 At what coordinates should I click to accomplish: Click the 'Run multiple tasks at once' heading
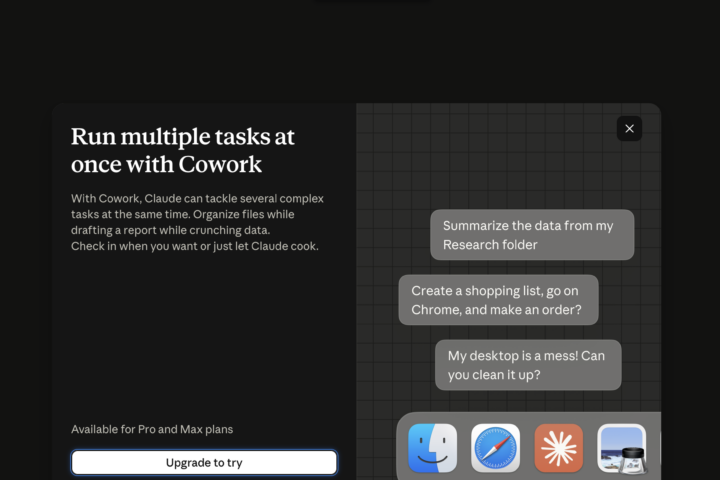[x=183, y=150]
